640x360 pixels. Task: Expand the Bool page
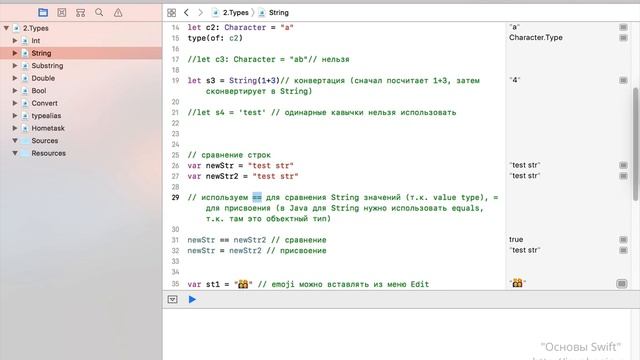tap(15, 91)
